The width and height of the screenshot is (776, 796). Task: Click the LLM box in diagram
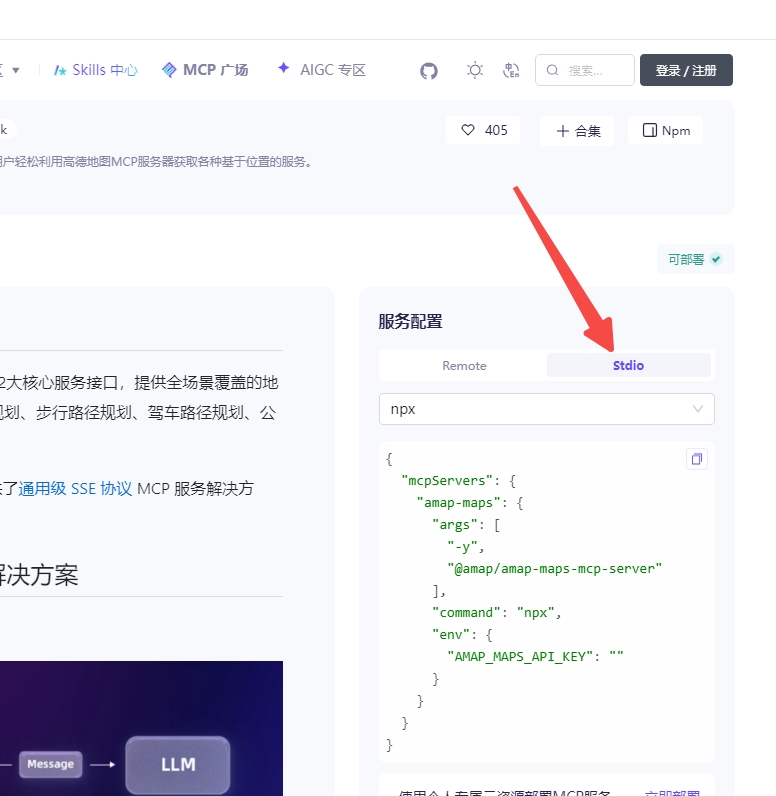point(178,765)
